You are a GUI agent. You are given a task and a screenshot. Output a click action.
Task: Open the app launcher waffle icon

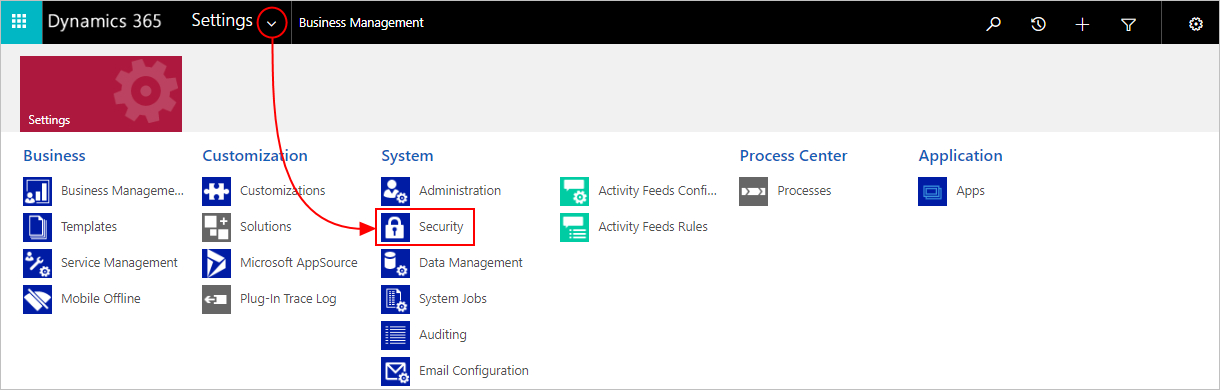[x=21, y=22]
